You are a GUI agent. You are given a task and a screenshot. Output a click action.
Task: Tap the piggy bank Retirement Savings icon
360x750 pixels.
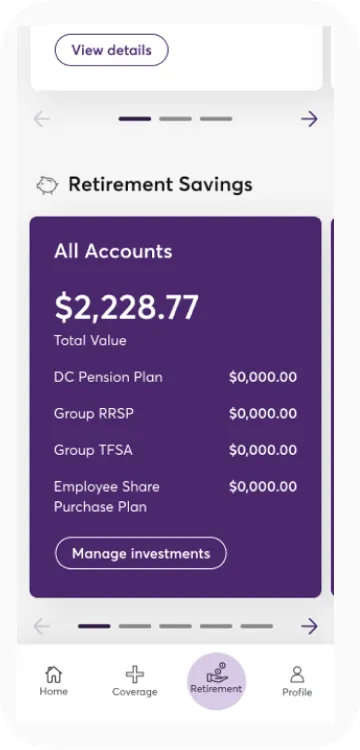(x=47, y=185)
